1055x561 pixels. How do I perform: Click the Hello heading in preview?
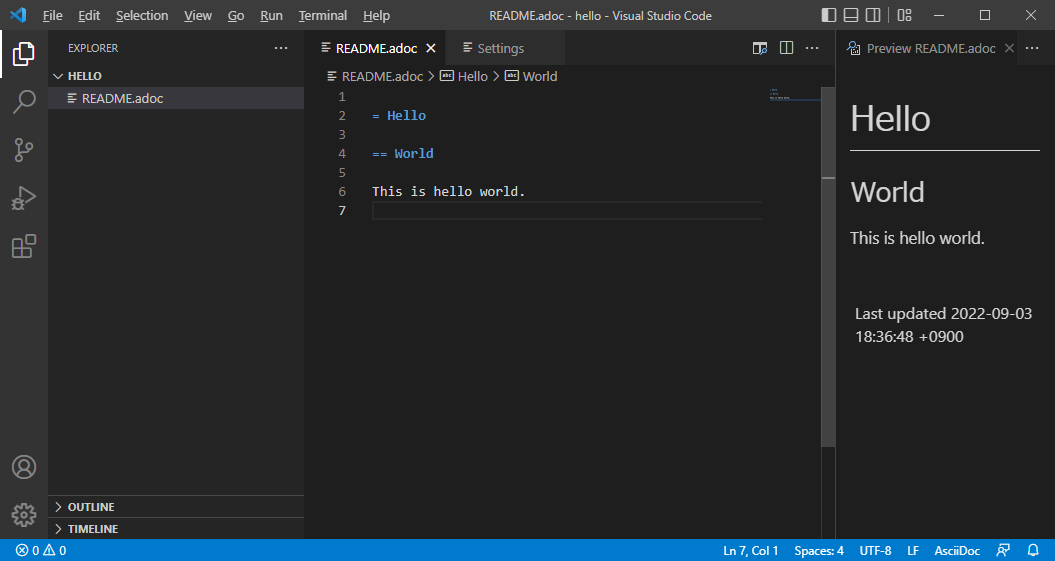(890, 119)
